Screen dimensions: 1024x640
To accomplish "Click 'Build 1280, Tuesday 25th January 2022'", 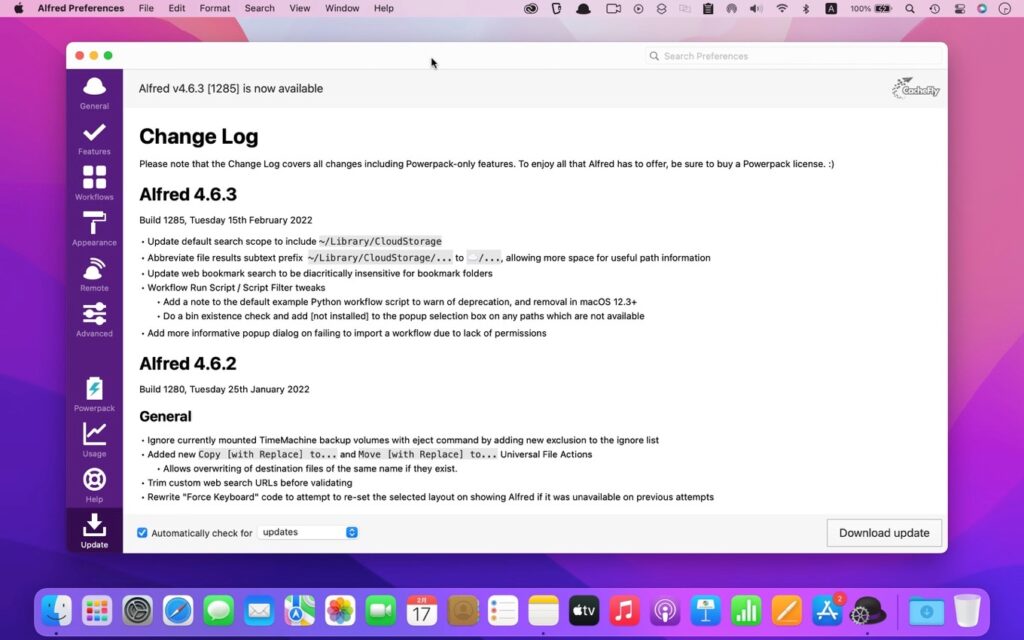I will click(224, 389).
